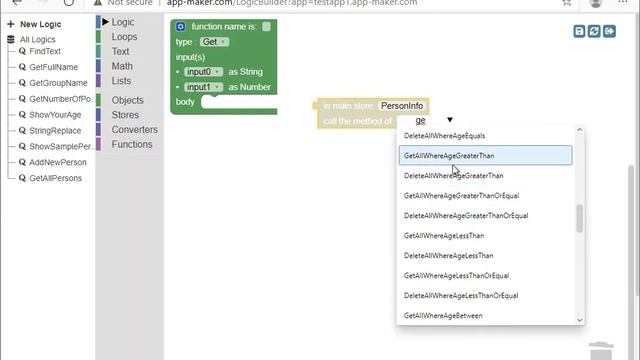Screen dimensions: 640x360
Task: Choose GetAllWhereAgeLessThan option
Action: point(485,236)
